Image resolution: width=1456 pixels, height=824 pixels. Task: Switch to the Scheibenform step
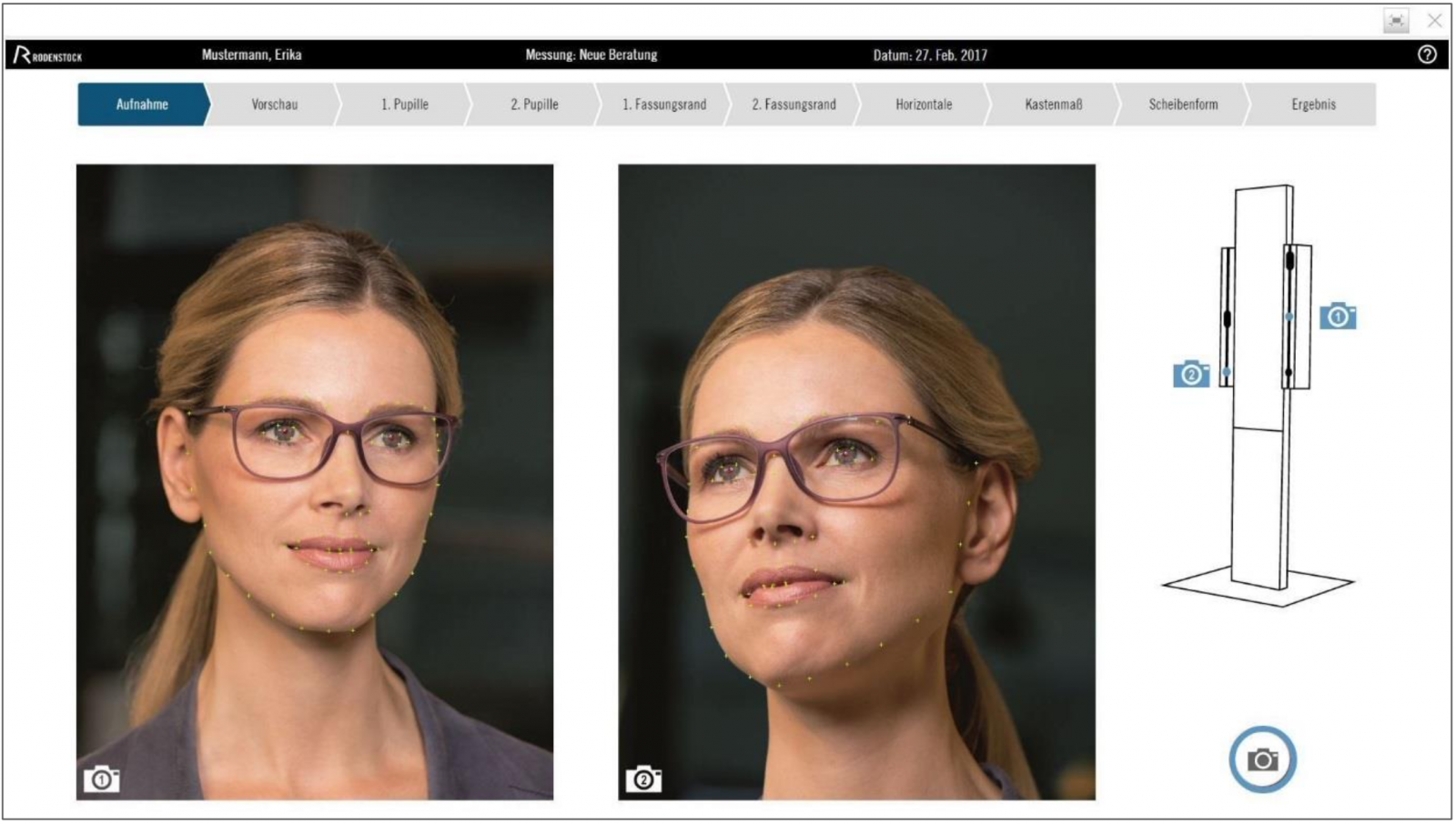tap(1183, 105)
